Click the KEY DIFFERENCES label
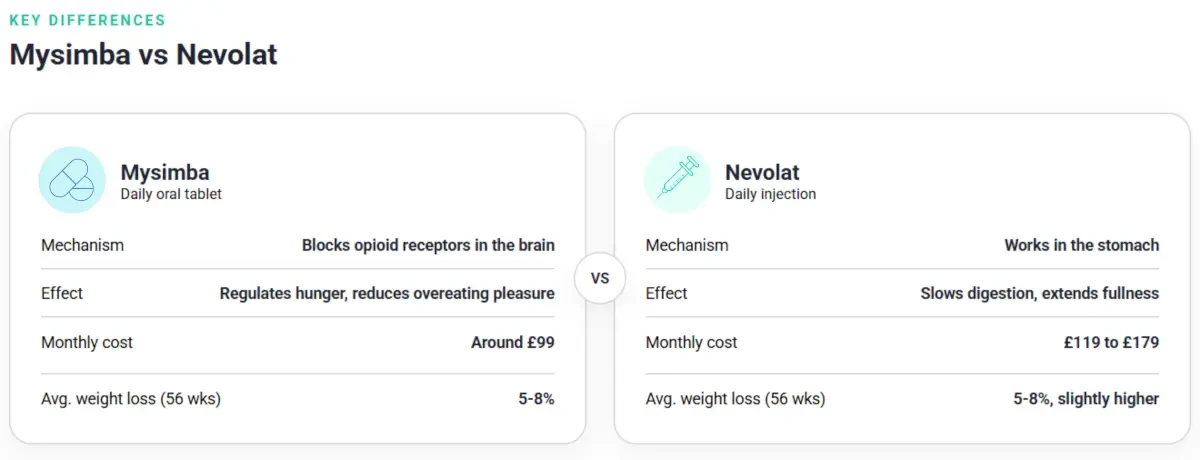Image resolution: width=1200 pixels, height=460 pixels. pos(88,20)
